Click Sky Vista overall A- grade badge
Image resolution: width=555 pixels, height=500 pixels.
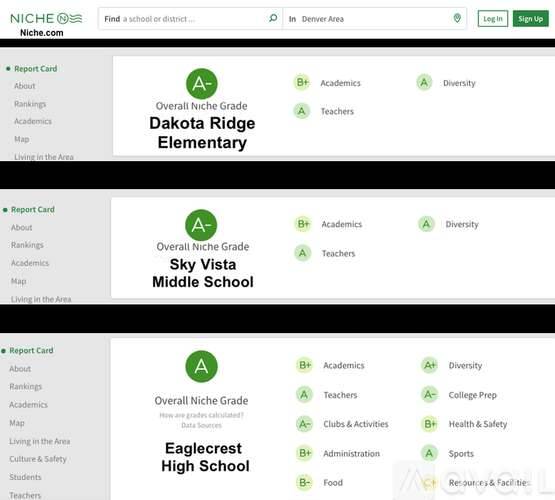click(201, 225)
